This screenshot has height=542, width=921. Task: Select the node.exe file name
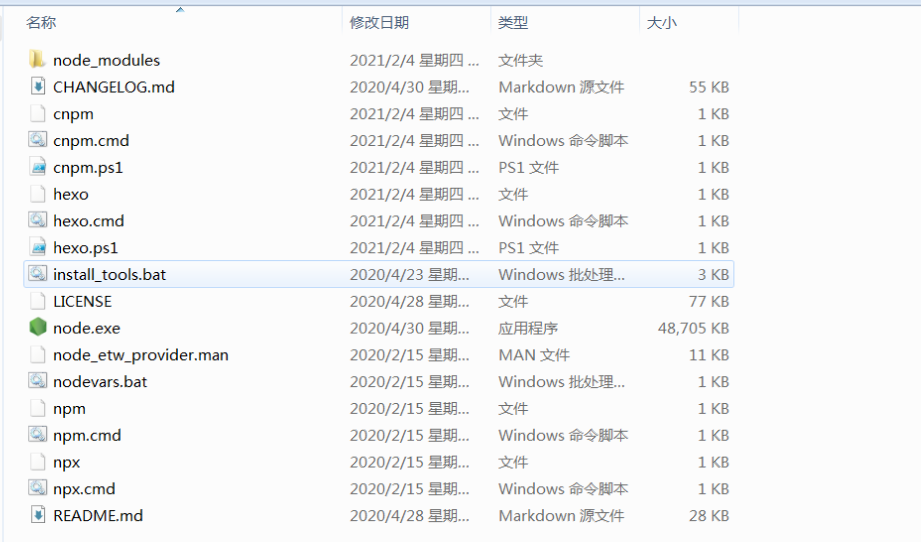86,328
